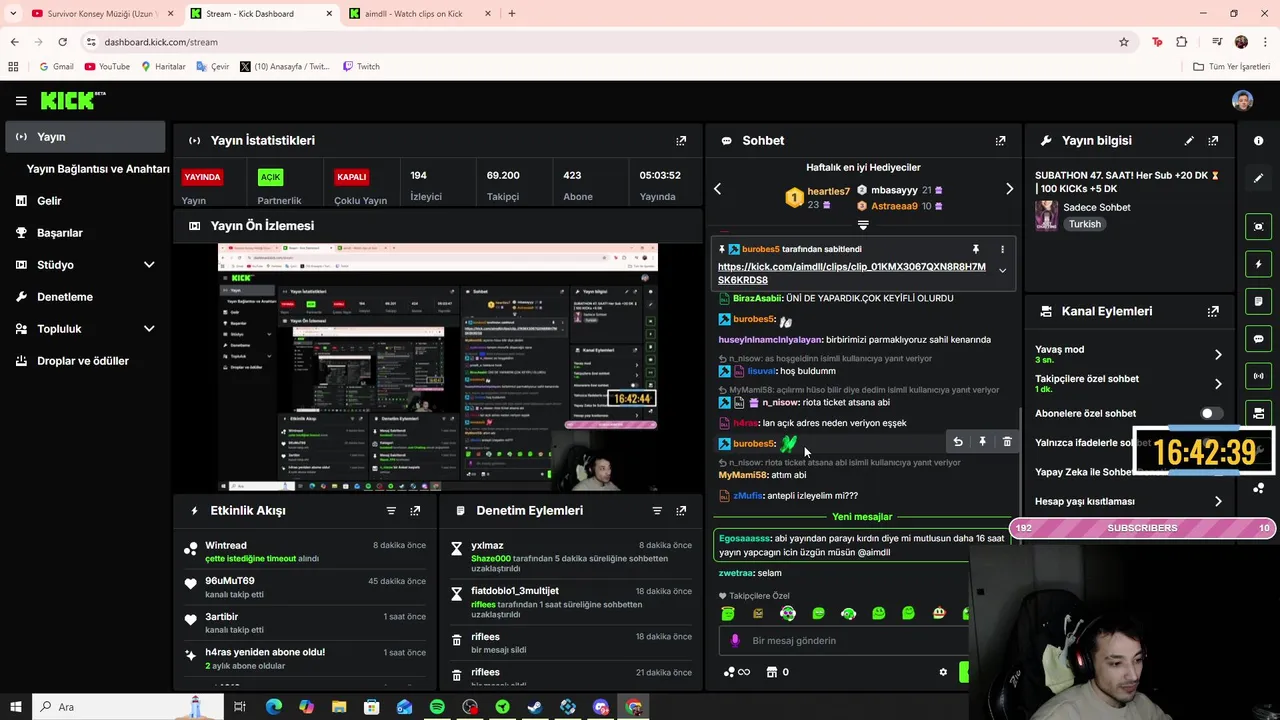Edit stream info with the Yayın bilgisi pencil icon
1280x720 pixels.
(x=1189, y=141)
